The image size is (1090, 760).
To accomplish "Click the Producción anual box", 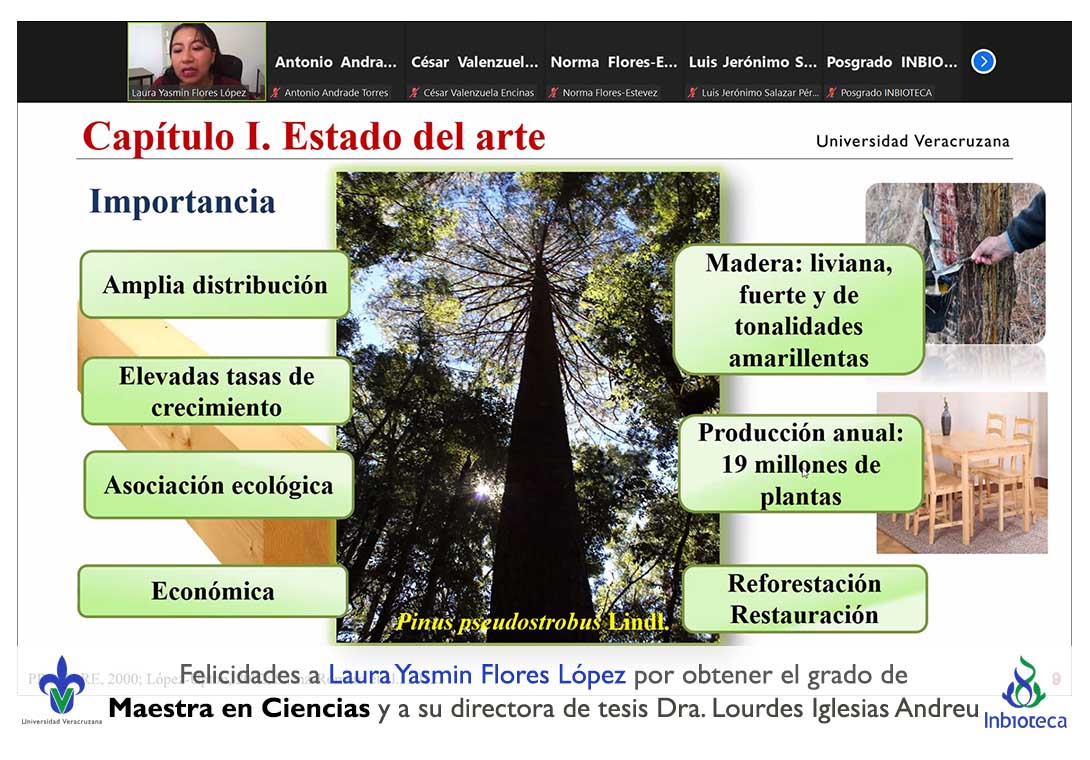I will pyautogui.click(x=800, y=464).
